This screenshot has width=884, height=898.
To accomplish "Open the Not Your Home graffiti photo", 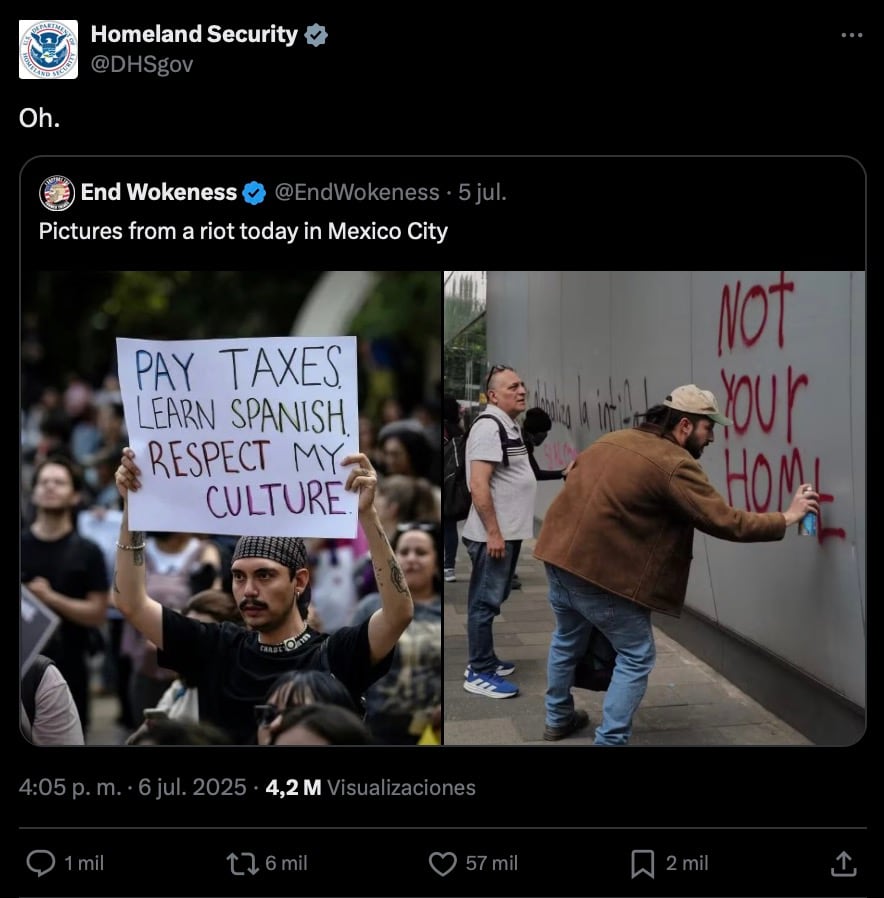I will click(654, 508).
